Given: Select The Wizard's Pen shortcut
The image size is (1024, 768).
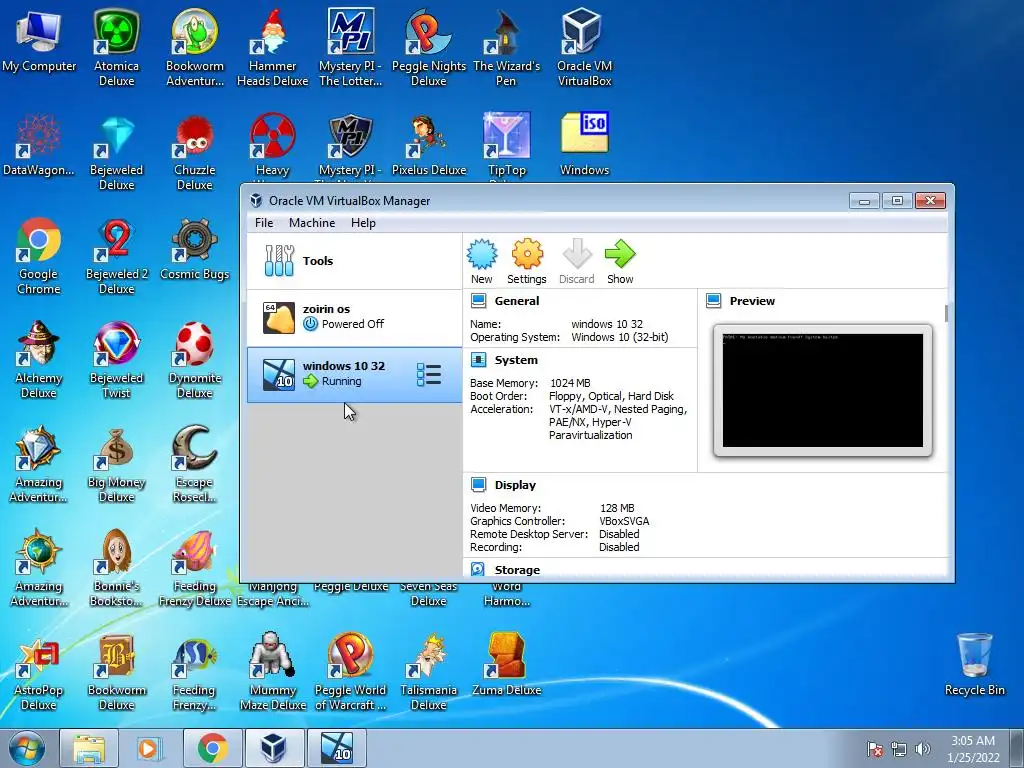Looking at the screenshot, I should pos(506,48).
